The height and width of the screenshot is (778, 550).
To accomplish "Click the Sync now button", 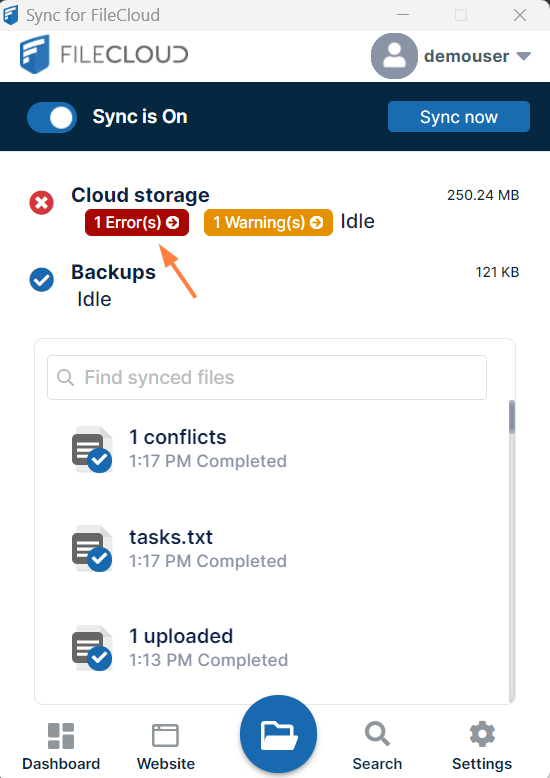I will [x=459, y=117].
